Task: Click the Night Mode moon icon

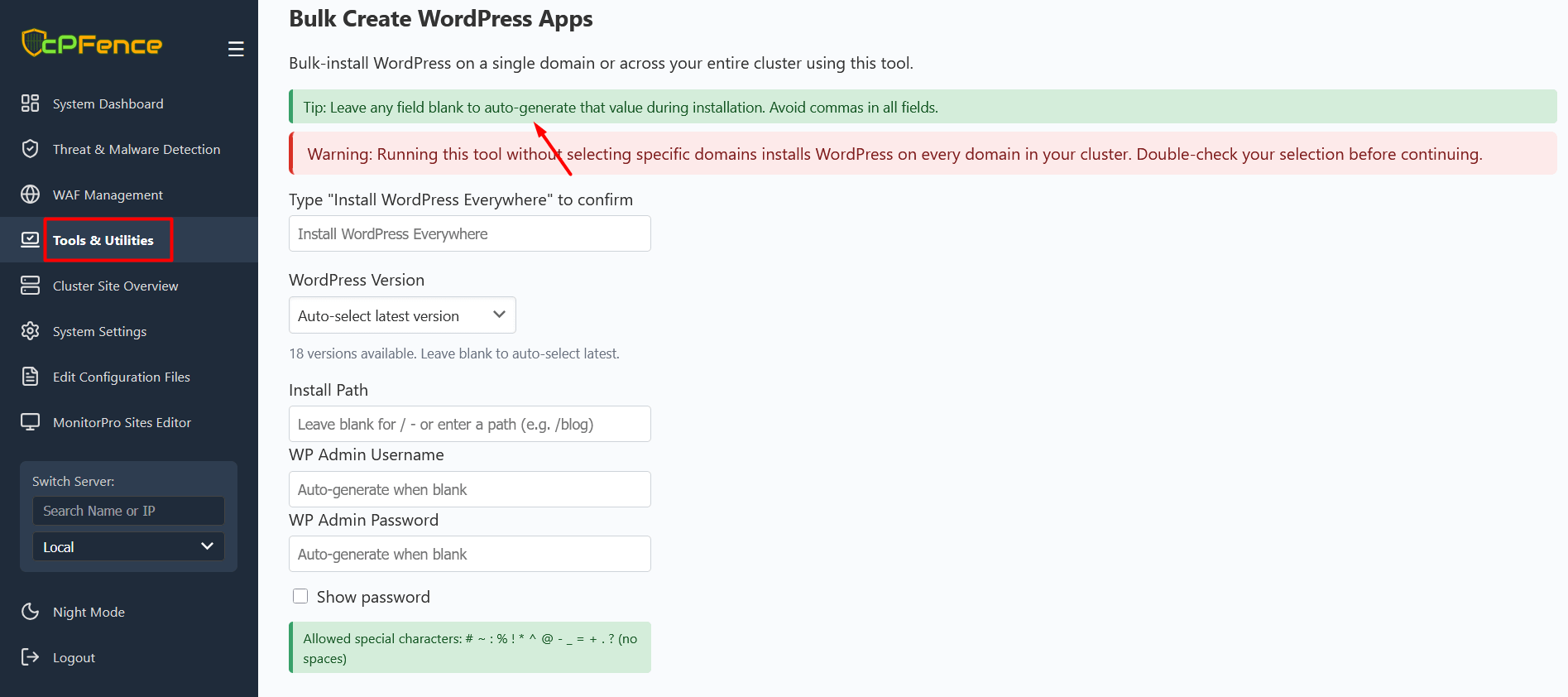Action: [x=31, y=612]
